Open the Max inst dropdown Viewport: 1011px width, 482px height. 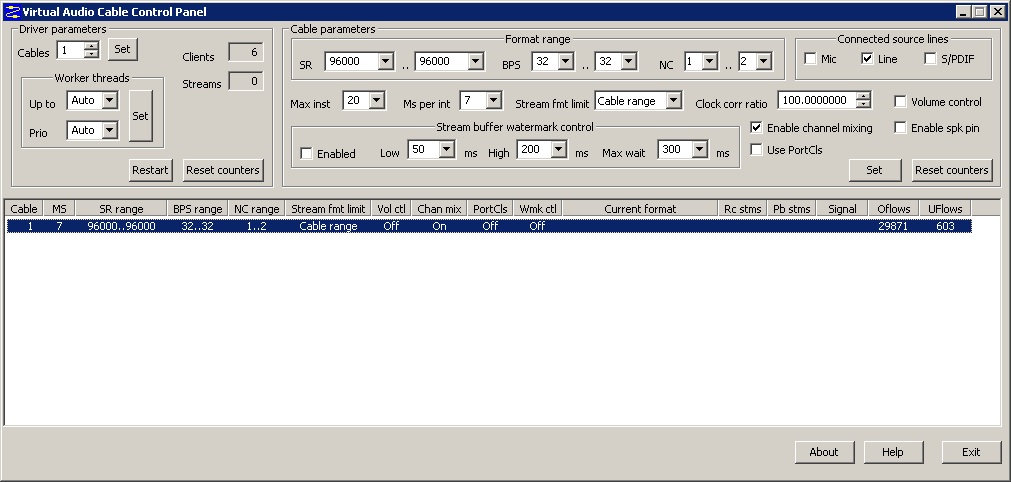click(377, 101)
